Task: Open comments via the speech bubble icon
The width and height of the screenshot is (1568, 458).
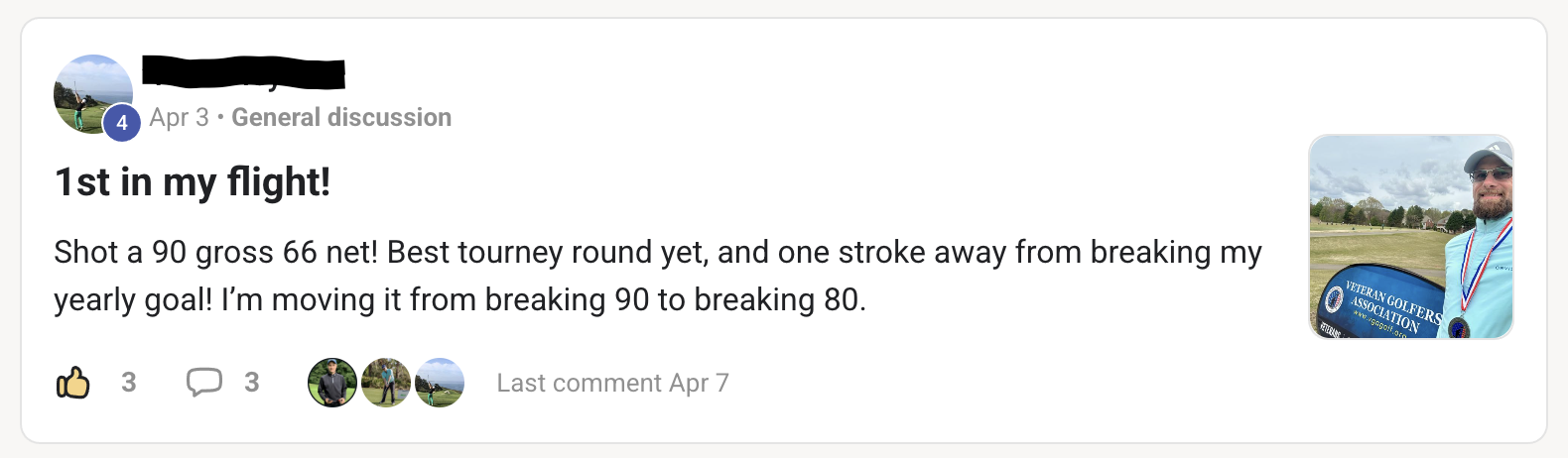Action: 204,382
